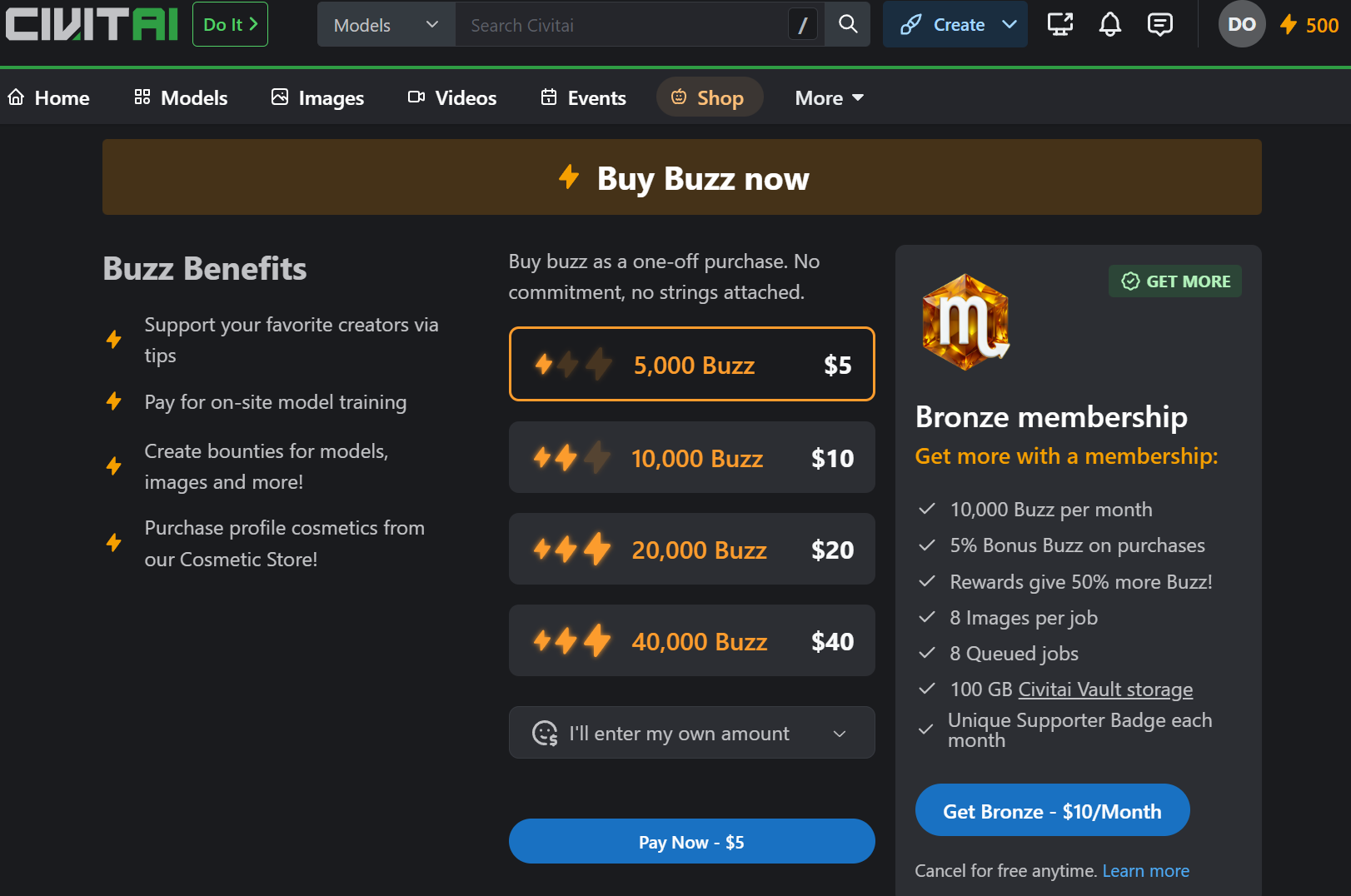Click the slash shortcut key in search

803,25
